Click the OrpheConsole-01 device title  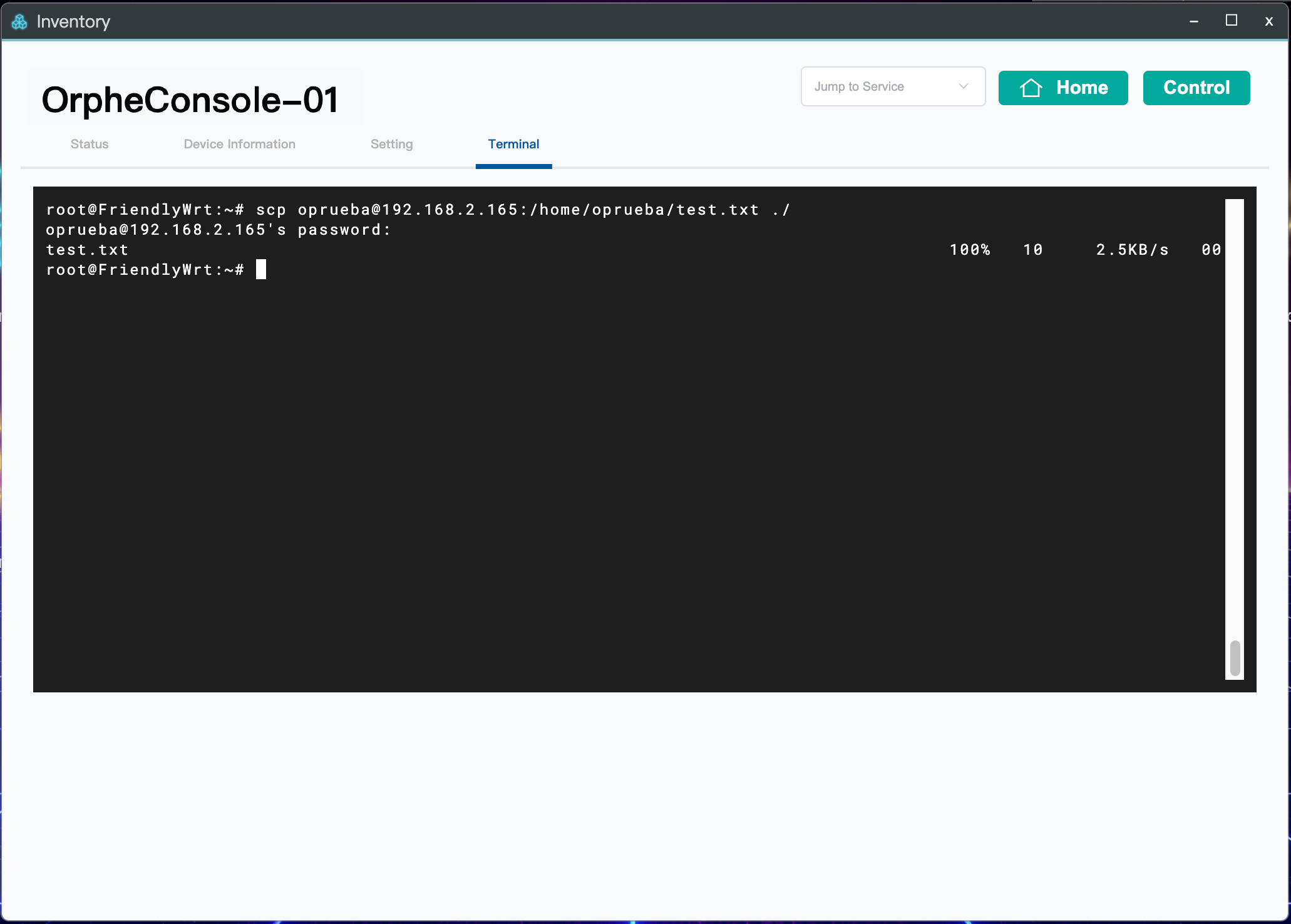point(190,100)
